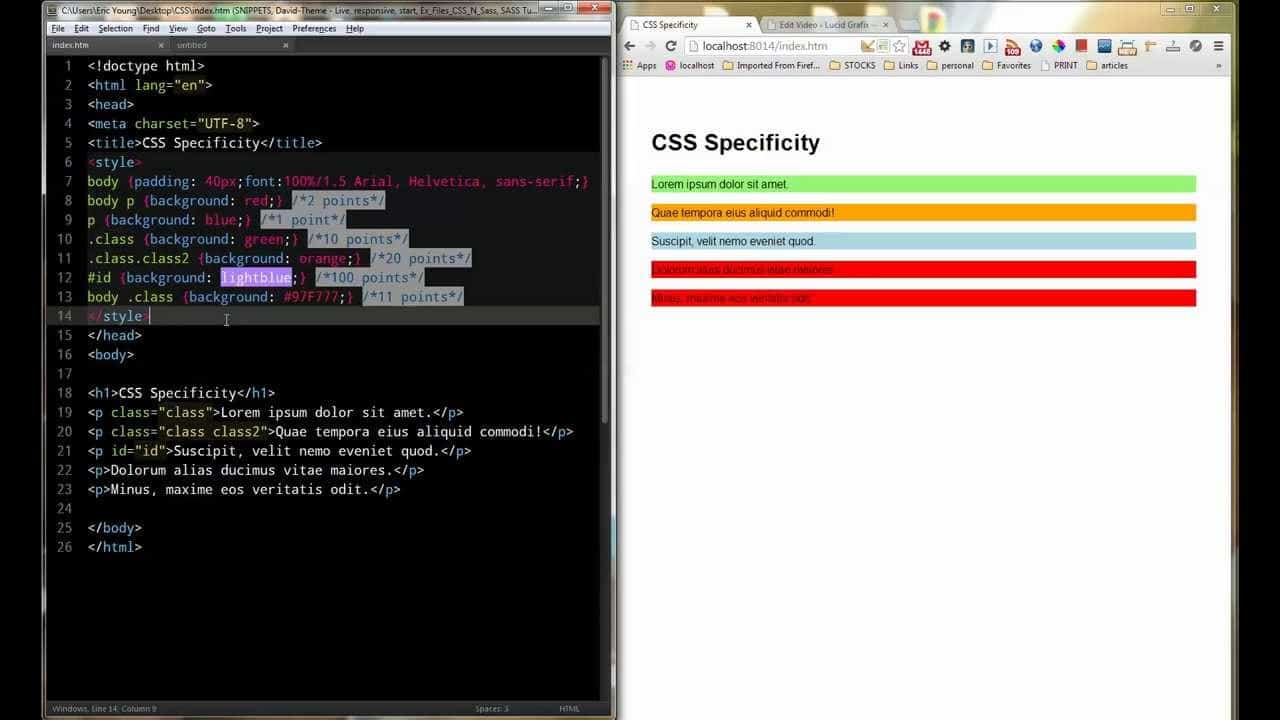Open the Goto menu

pyautogui.click(x=206, y=29)
